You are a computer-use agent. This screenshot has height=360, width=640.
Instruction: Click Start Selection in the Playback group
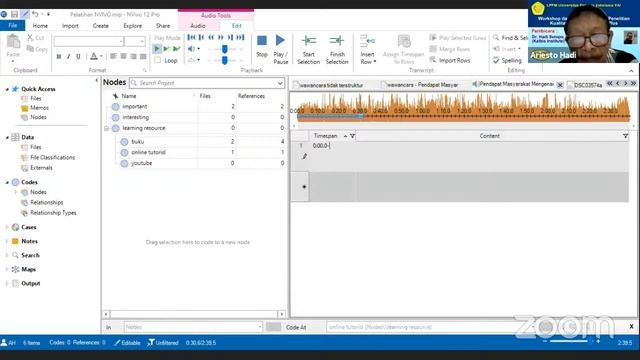[x=308, y=50]
